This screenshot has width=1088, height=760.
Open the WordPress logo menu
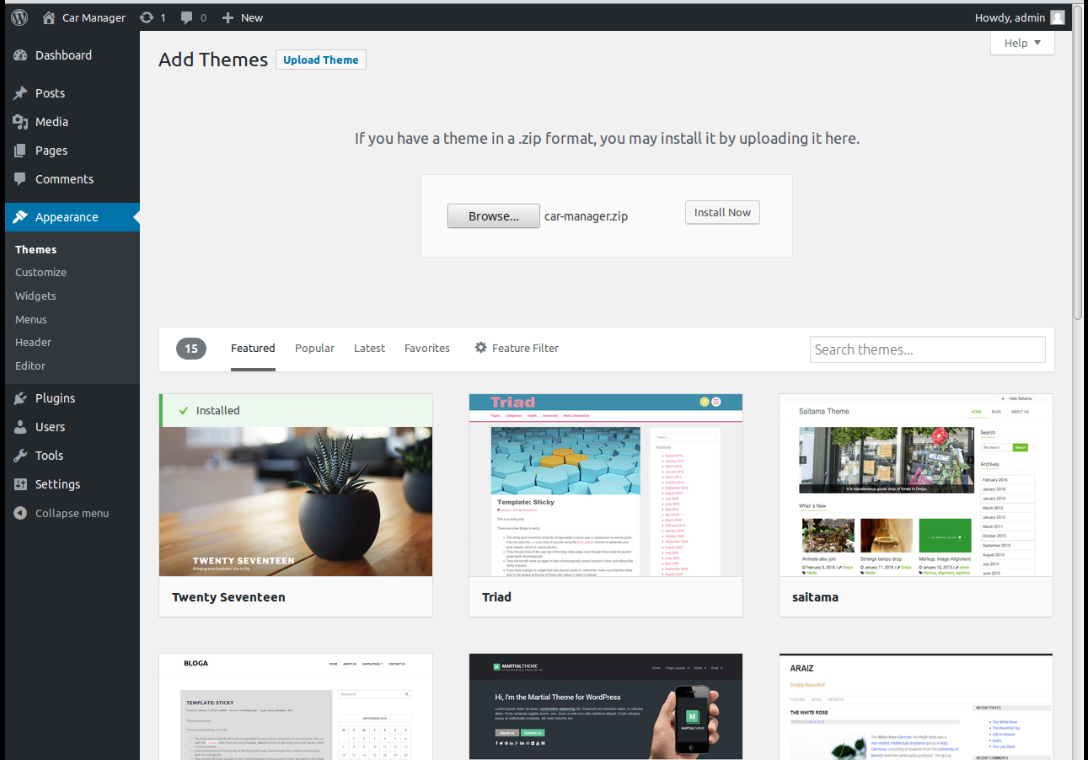coord(19,17)
